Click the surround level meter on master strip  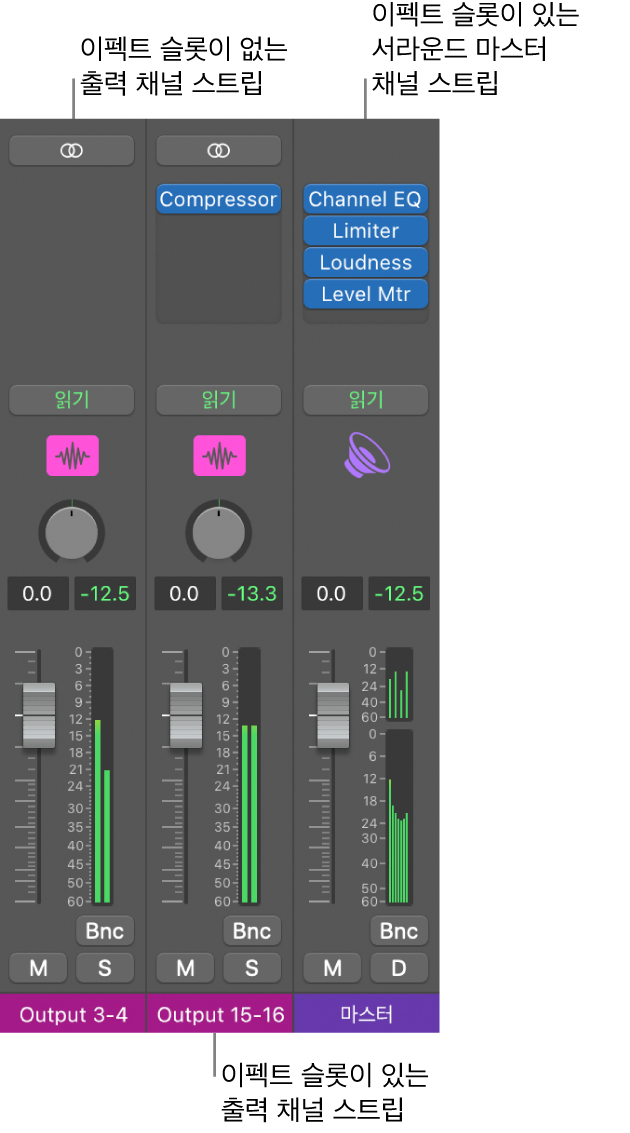pyautogui.click(x=399, y=817)
